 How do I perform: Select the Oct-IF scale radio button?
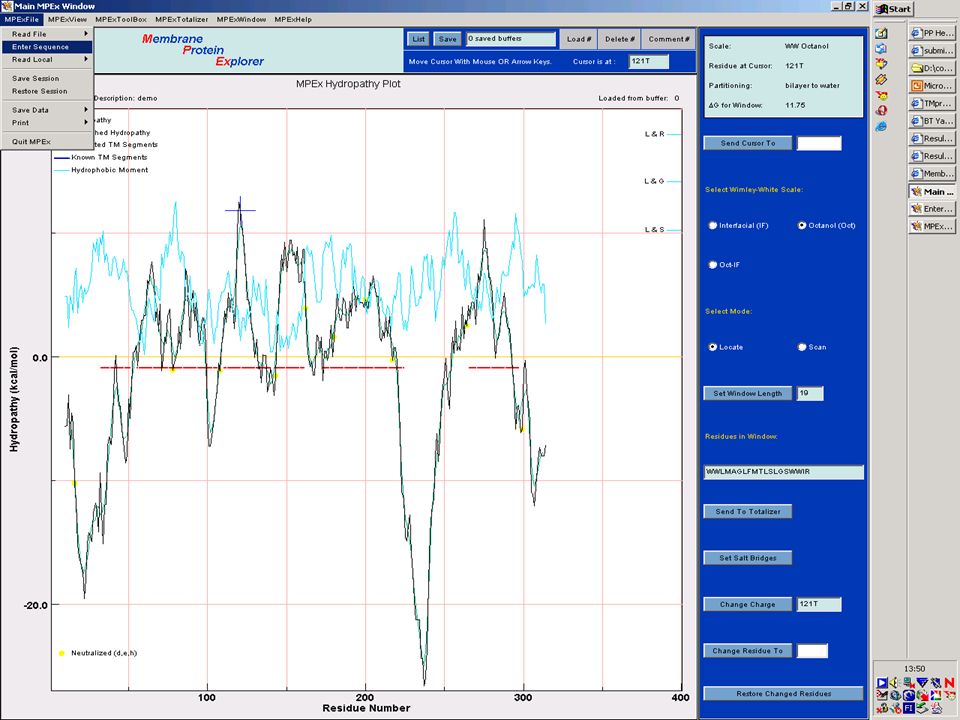click(x=713, y=264)
